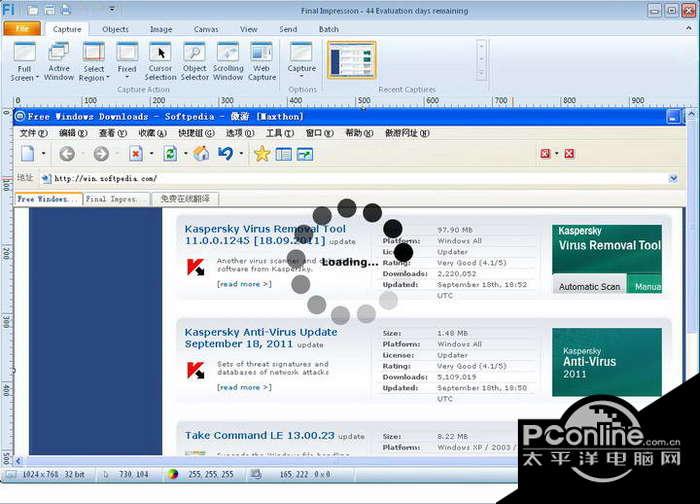Viewport: 700px width, 504px height.
Task: Click the Fixed region capture tool
Action: point(127,62)
